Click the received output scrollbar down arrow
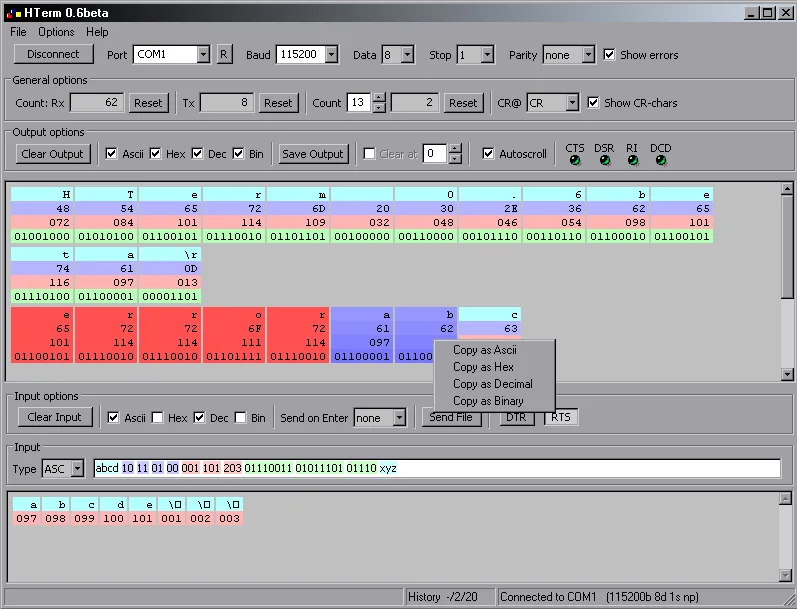 pyautogui.click(x=787, y=375)
